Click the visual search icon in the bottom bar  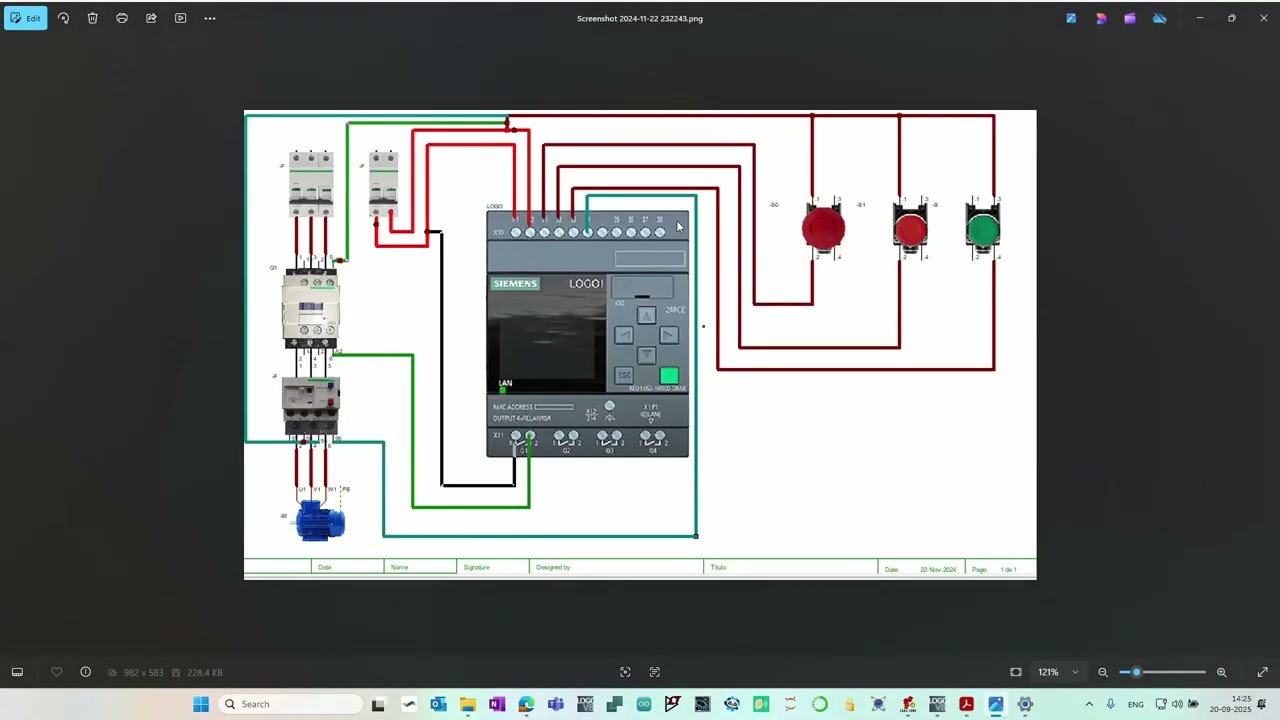pos(625,672)
